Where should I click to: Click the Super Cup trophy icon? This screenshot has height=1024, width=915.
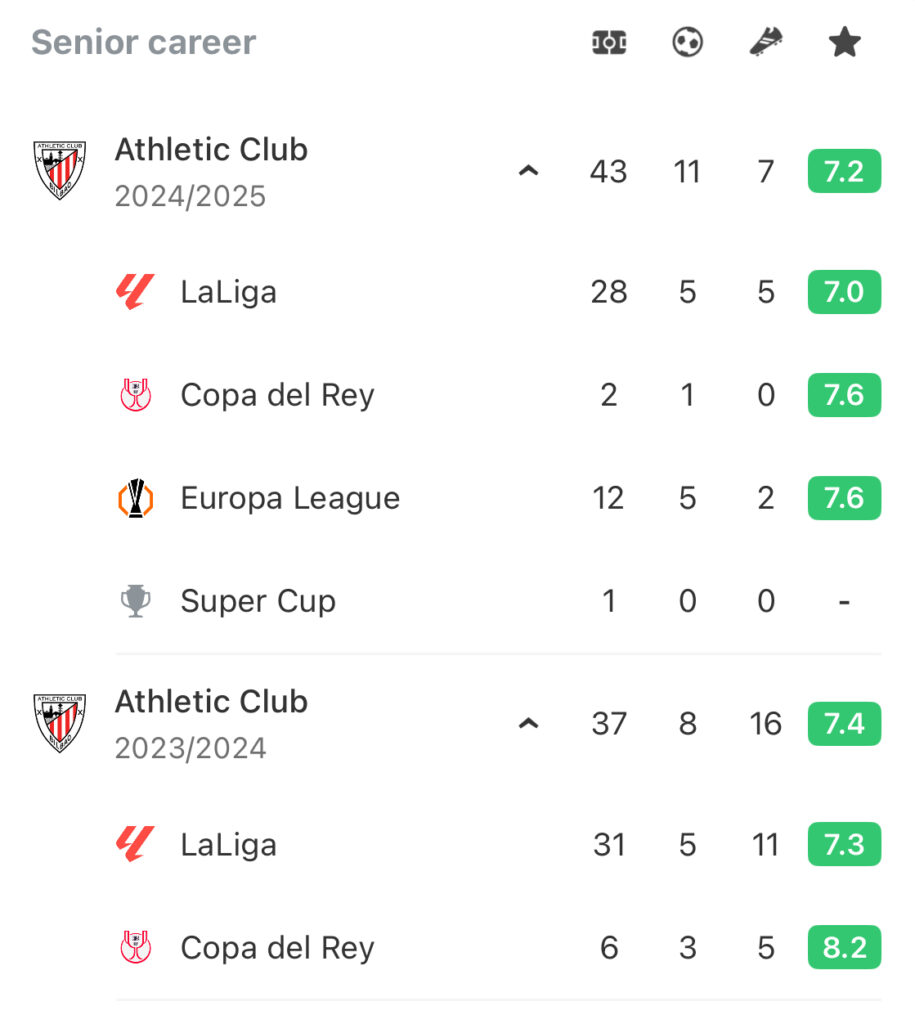tap(136, 601)
